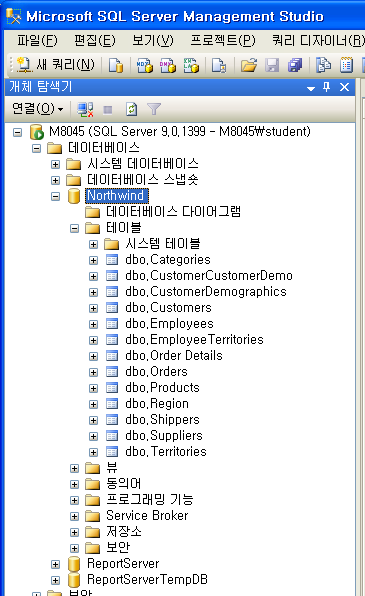Open the 편집(E) menu
The height and width of the screenshot is (596, 365).
(95, 40)
